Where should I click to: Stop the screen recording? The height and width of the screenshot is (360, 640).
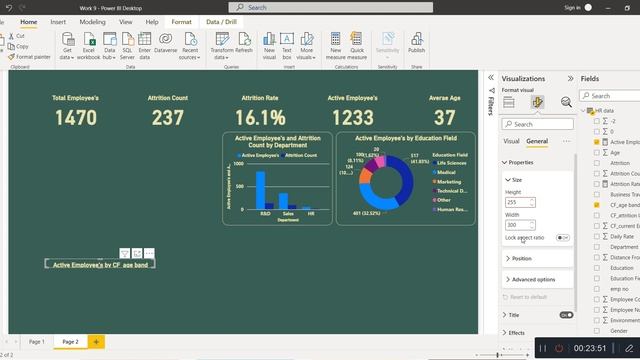[x=559, y=348]
